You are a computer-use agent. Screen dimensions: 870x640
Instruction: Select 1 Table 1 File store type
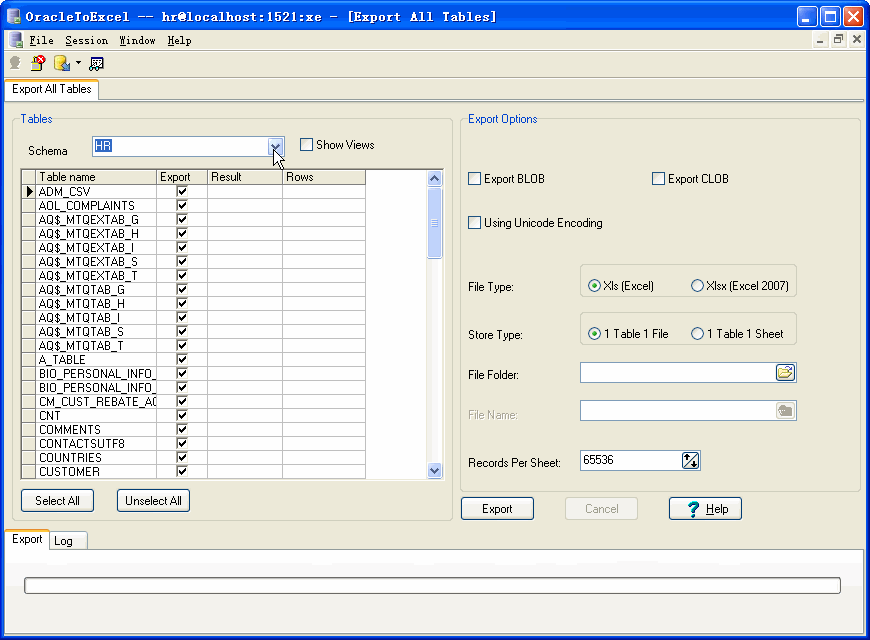tap(594, 334)
